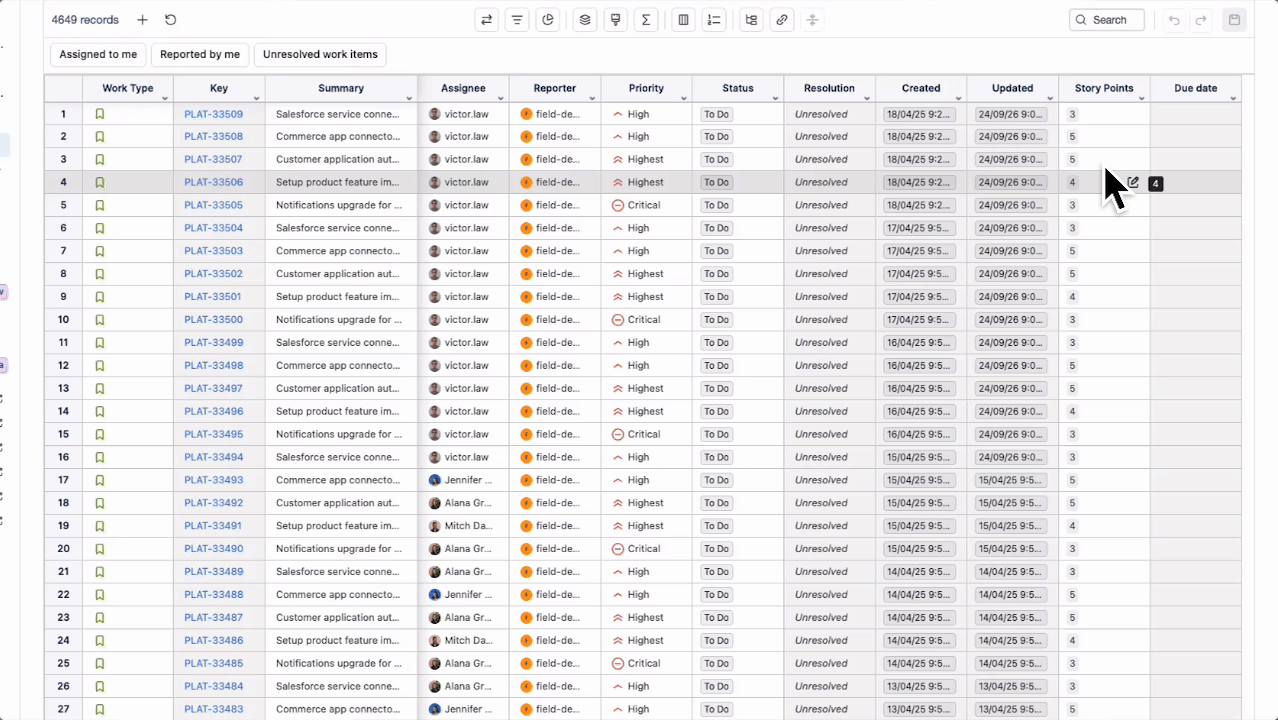Click the redo arrow icon
The image size is (1278, 720).
(1201, 20)
